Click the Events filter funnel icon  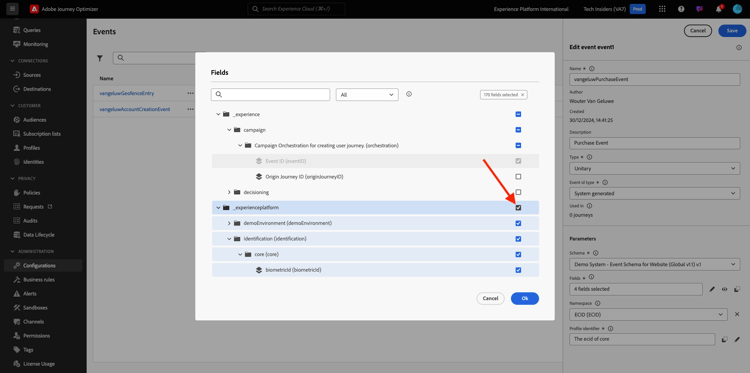[100, 58]
